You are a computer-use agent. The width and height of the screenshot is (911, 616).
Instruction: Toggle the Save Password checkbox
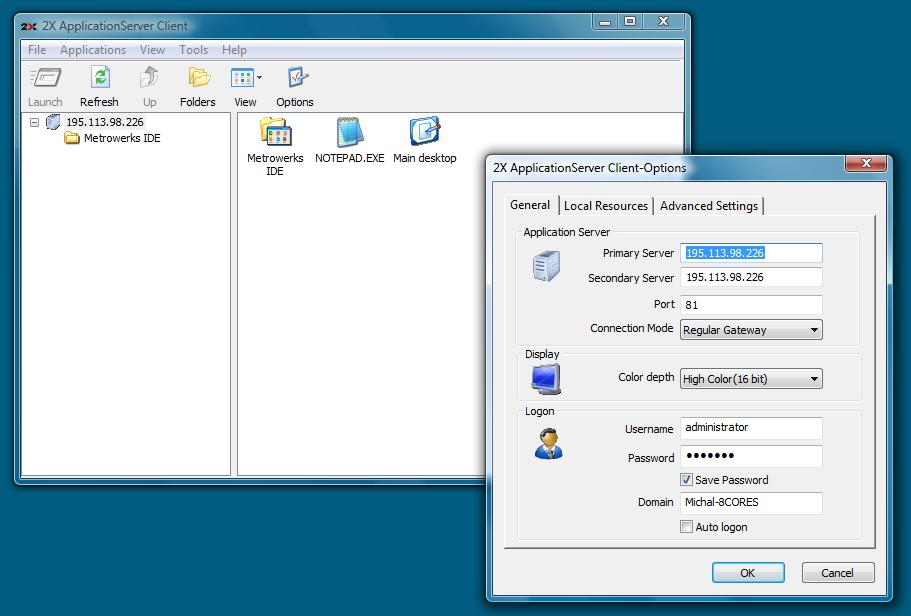pyautogui.click(x=686, y=480)
